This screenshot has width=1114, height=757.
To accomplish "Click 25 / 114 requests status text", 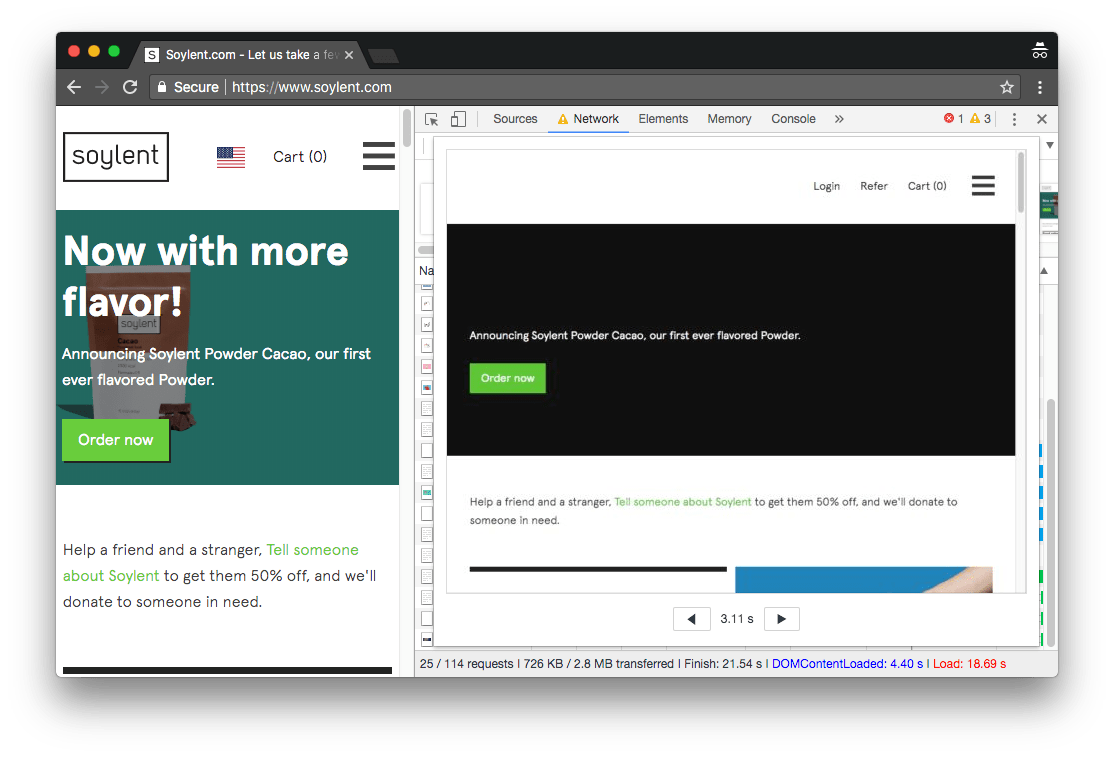I will [466, 663].
